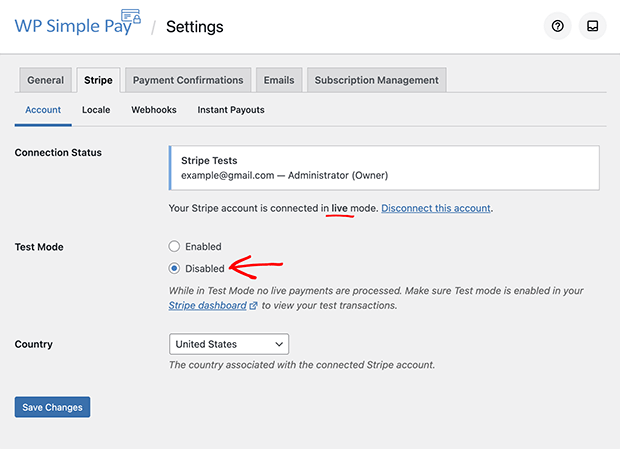Enable Test Mode radio option
This screenshot has width=620, height=449.
(x=175, y=246)
